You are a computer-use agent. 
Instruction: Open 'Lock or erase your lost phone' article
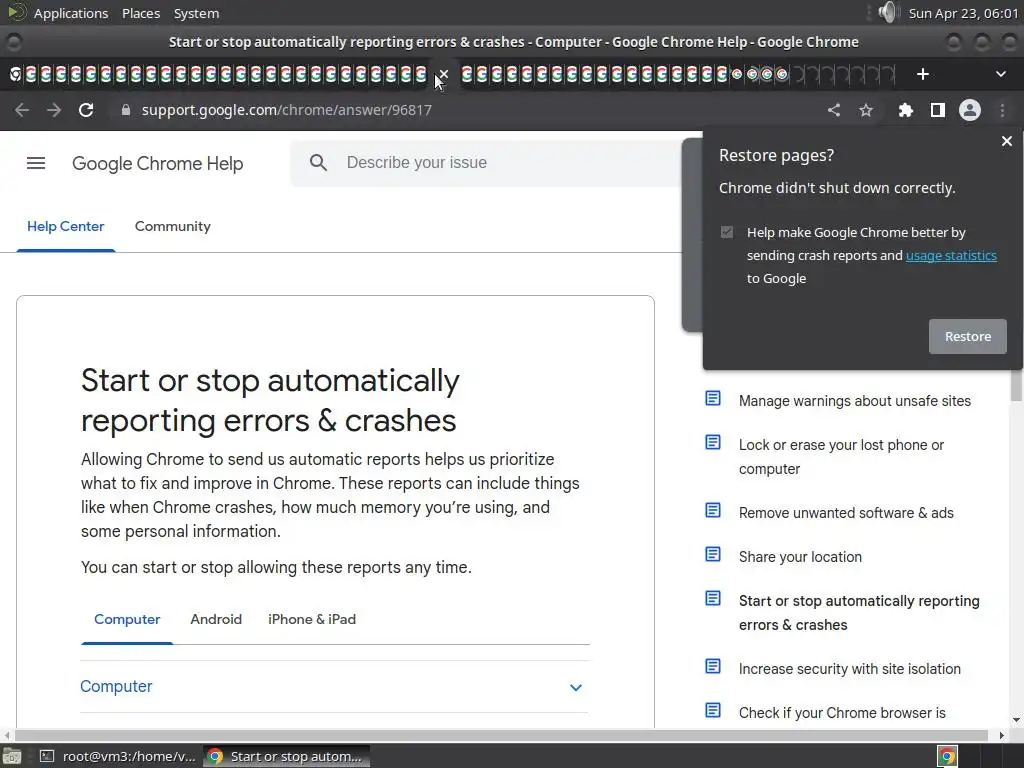pyautogui.click(x=841, y=457)
